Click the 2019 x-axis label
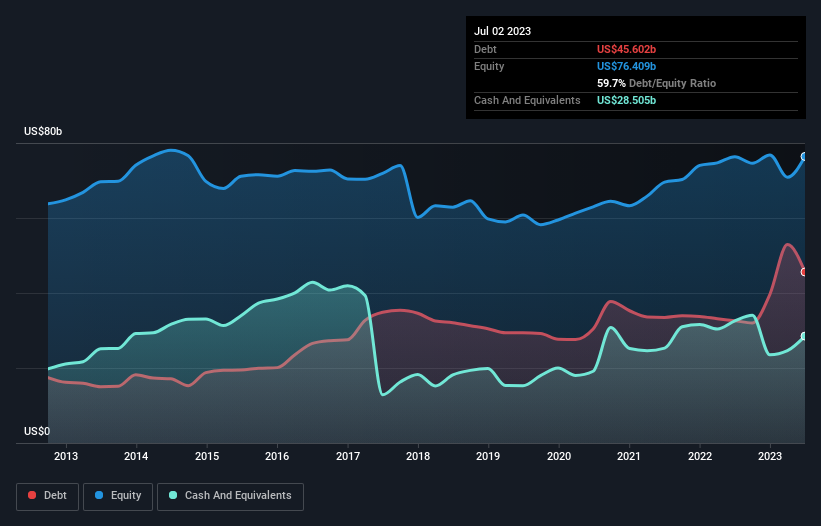821x526 pixels. 488,456
